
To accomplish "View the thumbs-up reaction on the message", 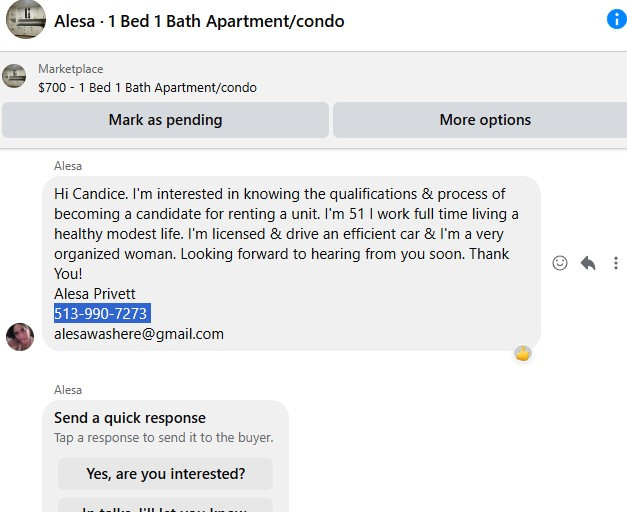I will [523, 353].
